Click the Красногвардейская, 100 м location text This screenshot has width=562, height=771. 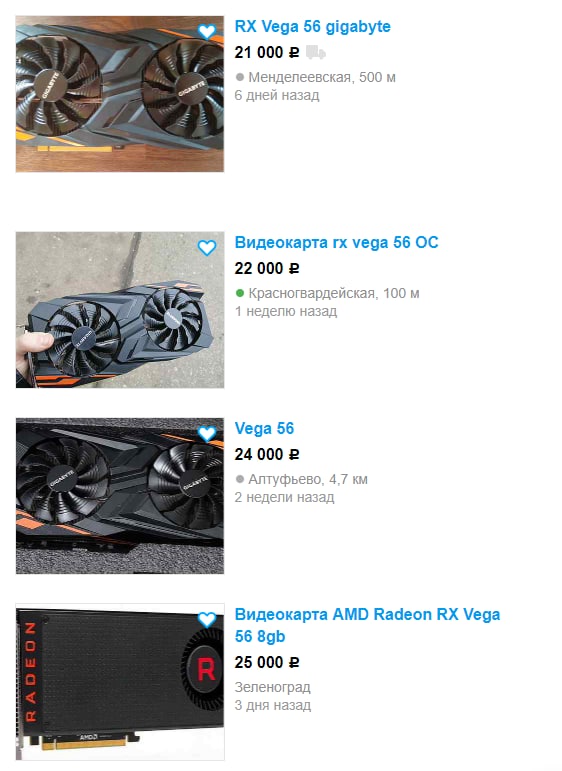[x=334, y=294]
